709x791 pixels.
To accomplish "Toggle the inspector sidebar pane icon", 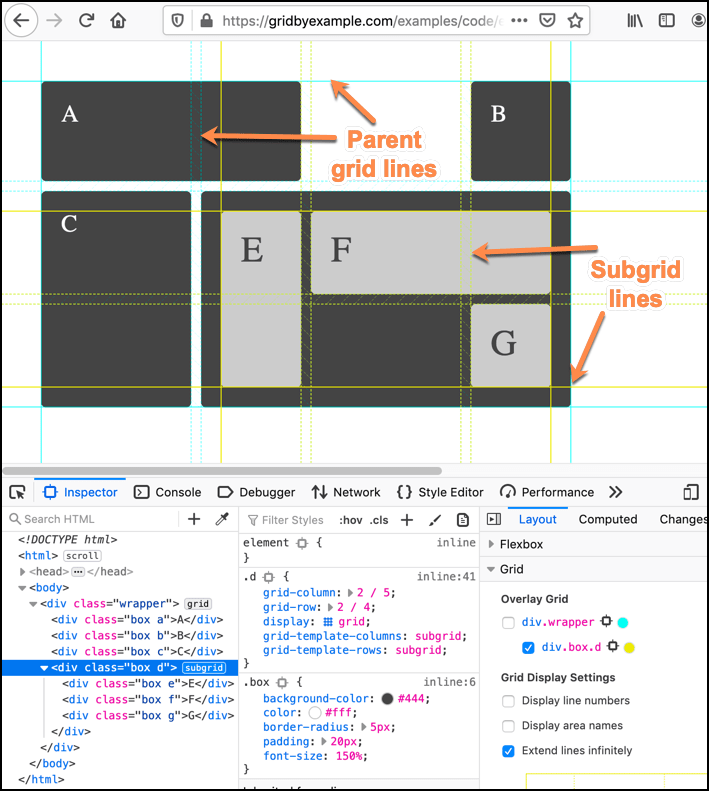I will [x=493, y=519].
